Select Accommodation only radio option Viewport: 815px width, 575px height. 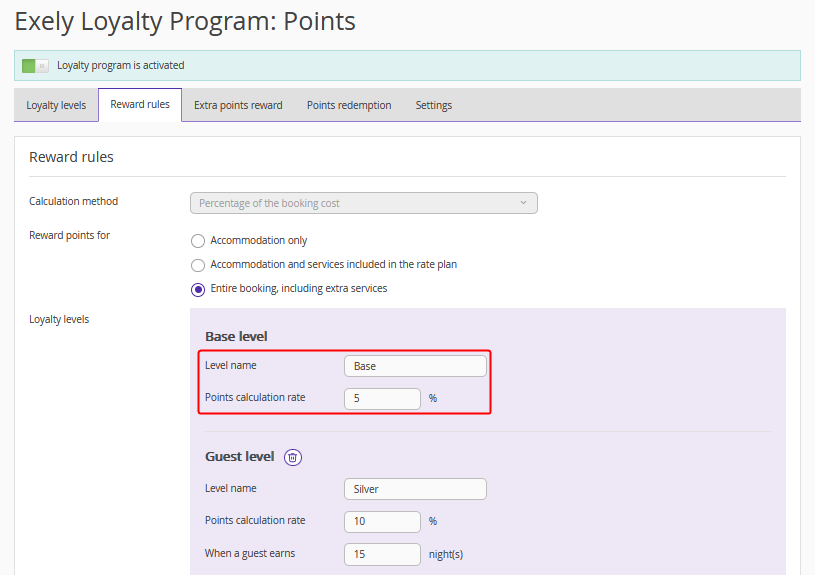tap(198, 241)
